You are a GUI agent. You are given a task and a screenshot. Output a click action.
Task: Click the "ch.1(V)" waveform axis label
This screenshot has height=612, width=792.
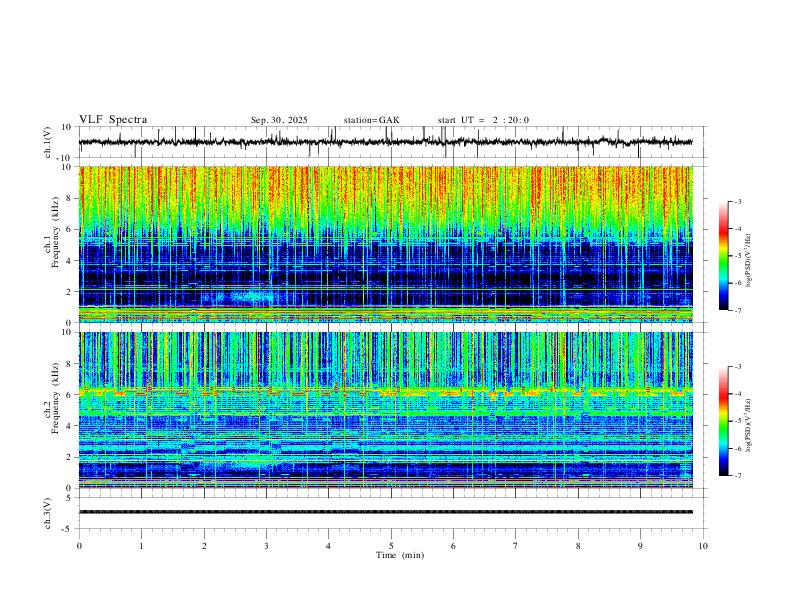48,142
